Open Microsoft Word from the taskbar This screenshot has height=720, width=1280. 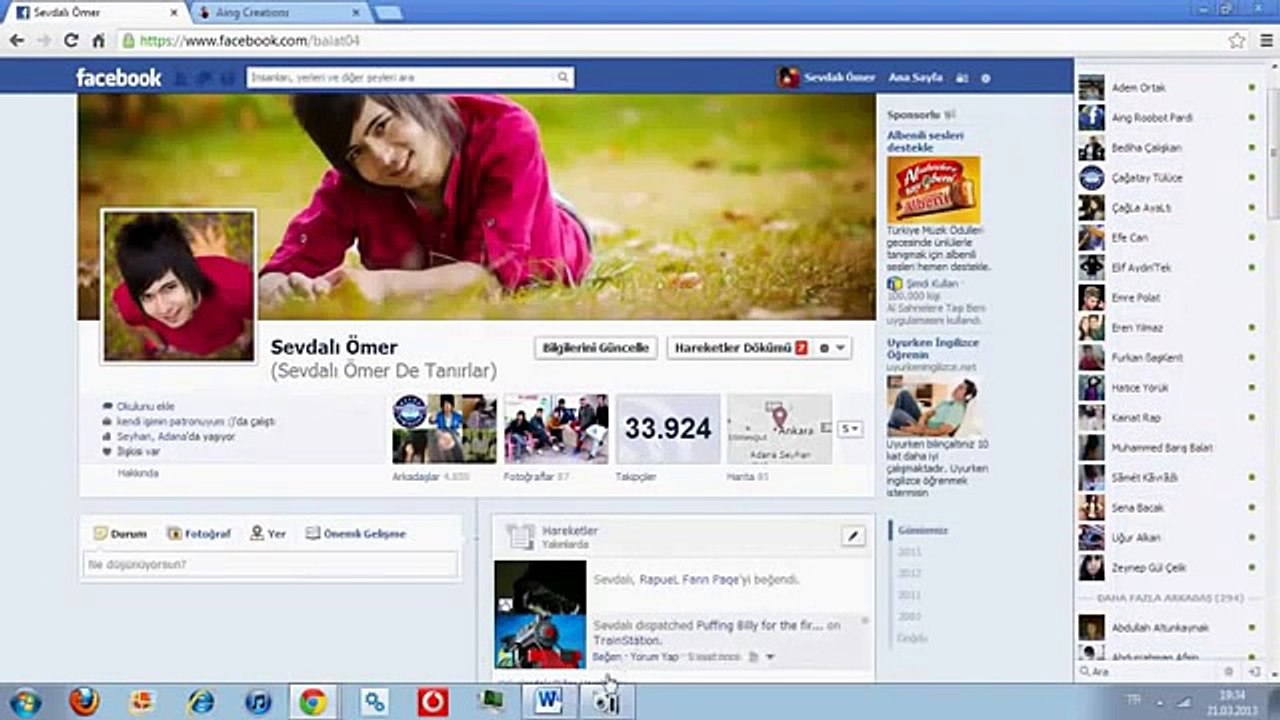(x=549, y=702)
